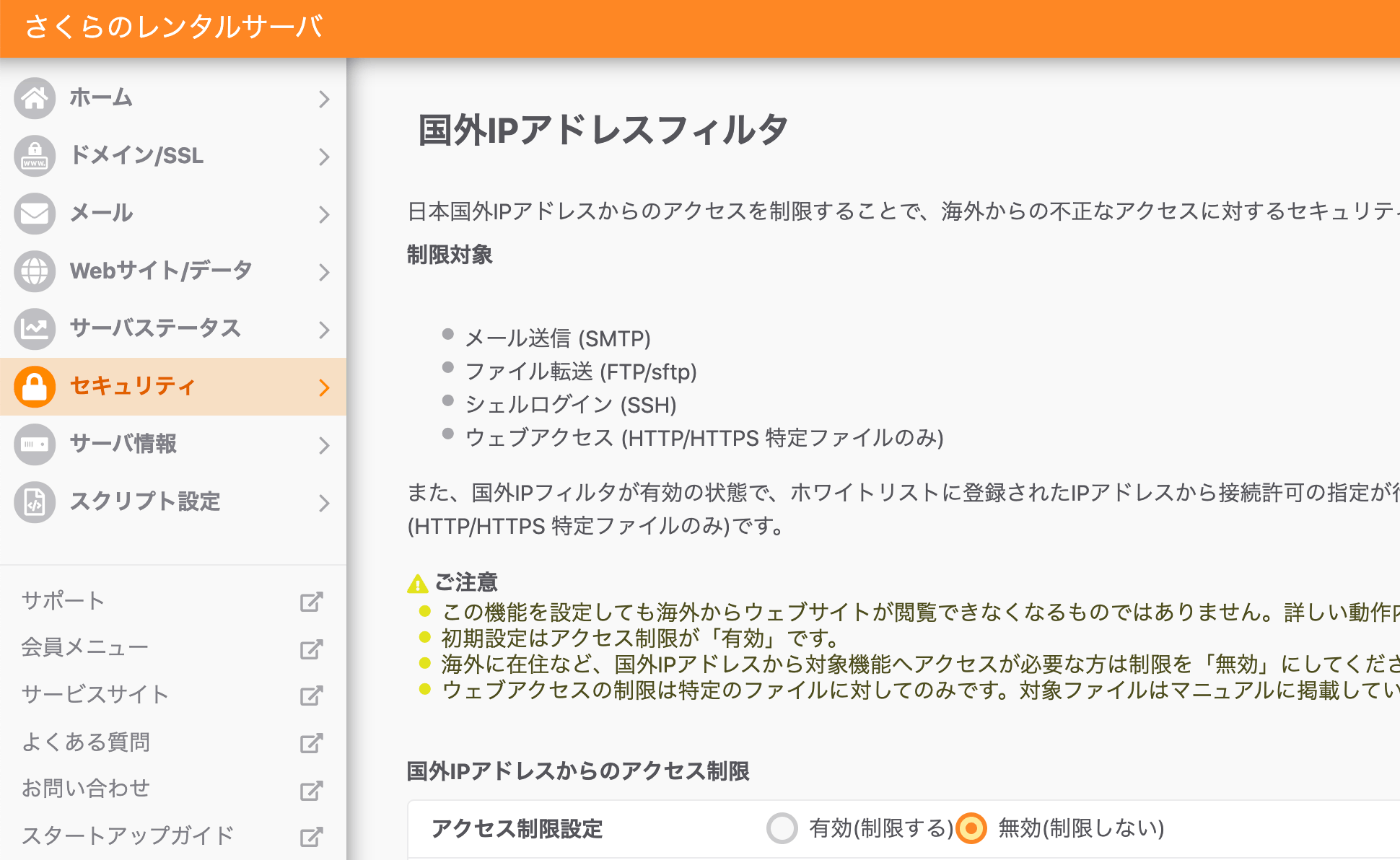Image resolution: width=1400 pixels, height=860 pixels.
Task: Click the アクセス制限設定 row label
Action: tap(517, 829)
